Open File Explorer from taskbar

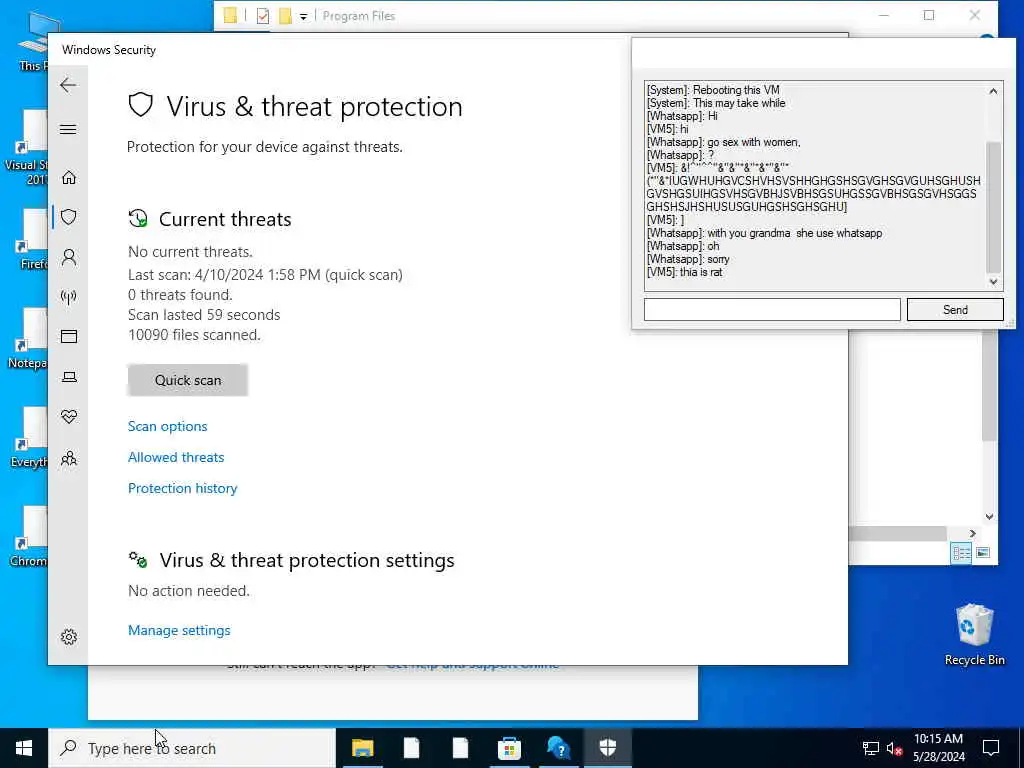[362, 748]
